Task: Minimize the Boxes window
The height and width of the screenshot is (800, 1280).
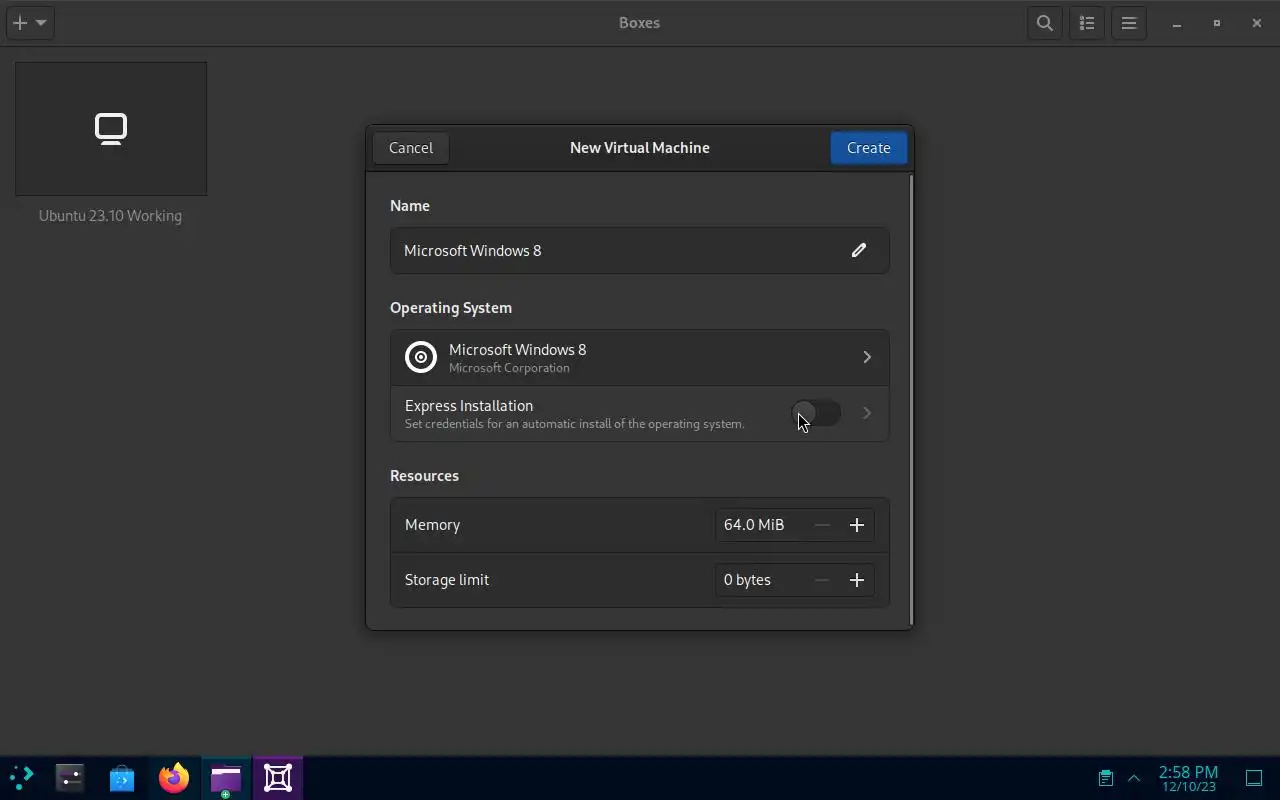Action: [1177, 23]
